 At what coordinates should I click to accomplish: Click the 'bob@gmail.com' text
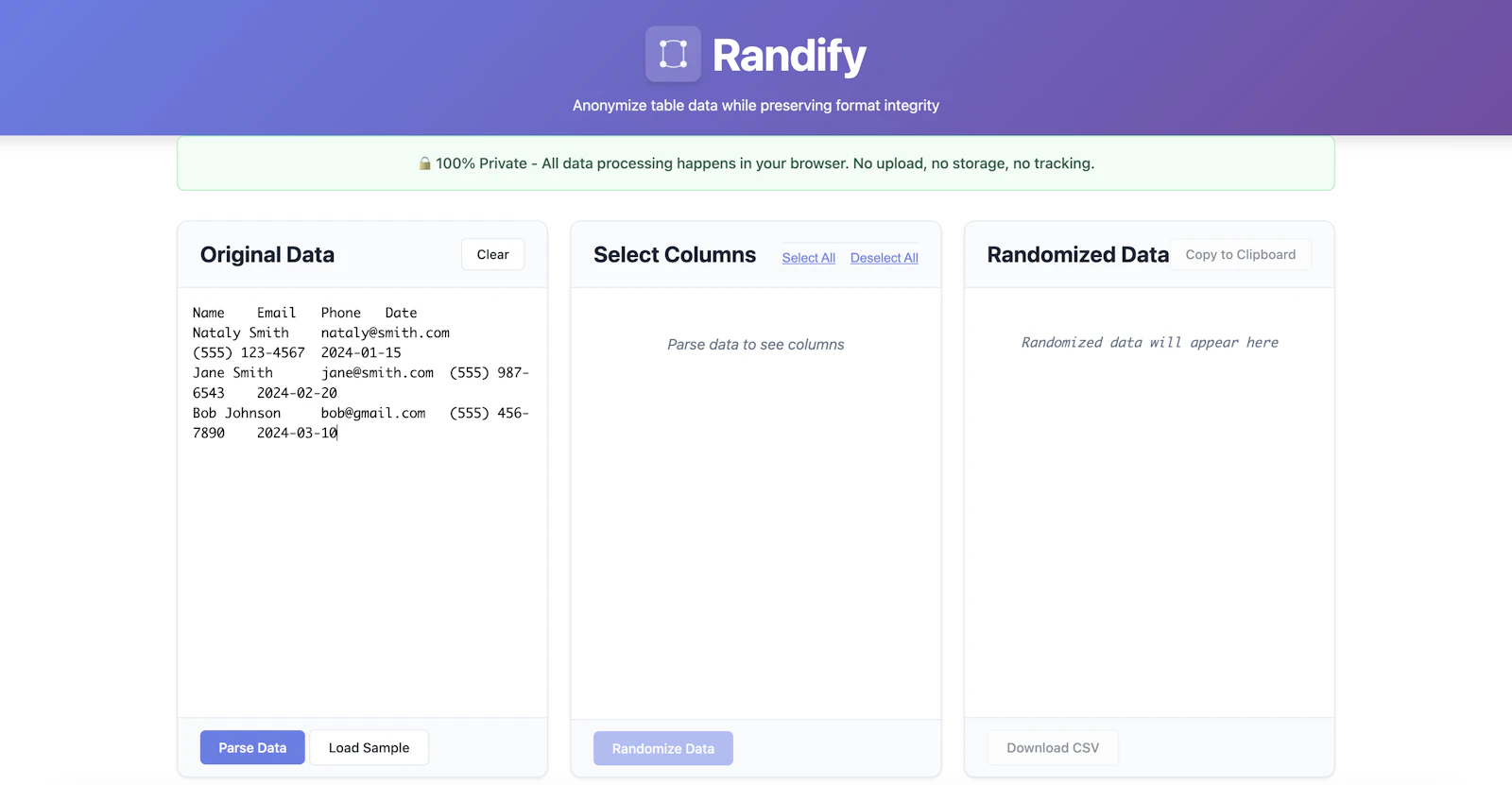tap(373, 413)
